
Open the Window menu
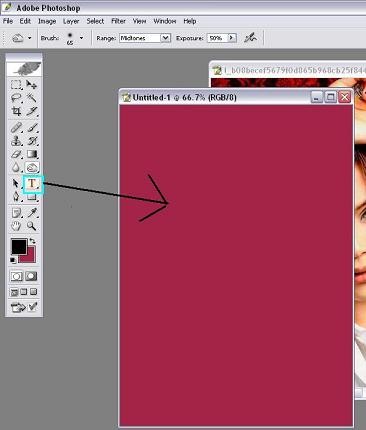[x=165, y=21]
